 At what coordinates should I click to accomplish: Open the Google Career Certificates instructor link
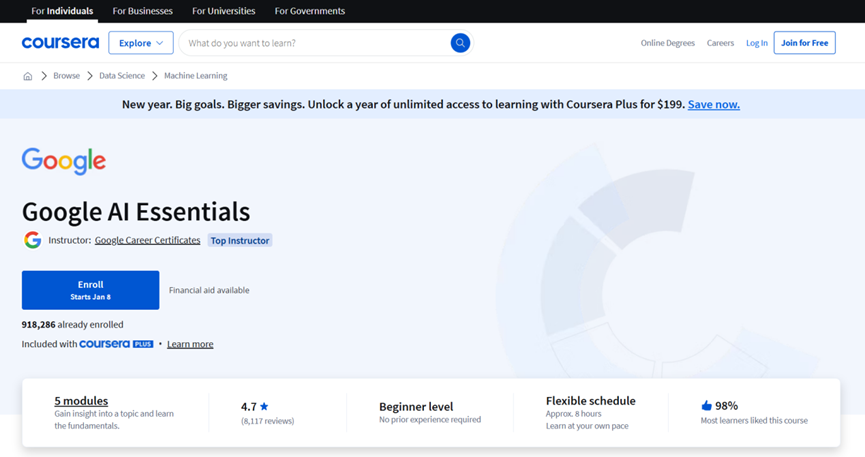pos(147,240)
